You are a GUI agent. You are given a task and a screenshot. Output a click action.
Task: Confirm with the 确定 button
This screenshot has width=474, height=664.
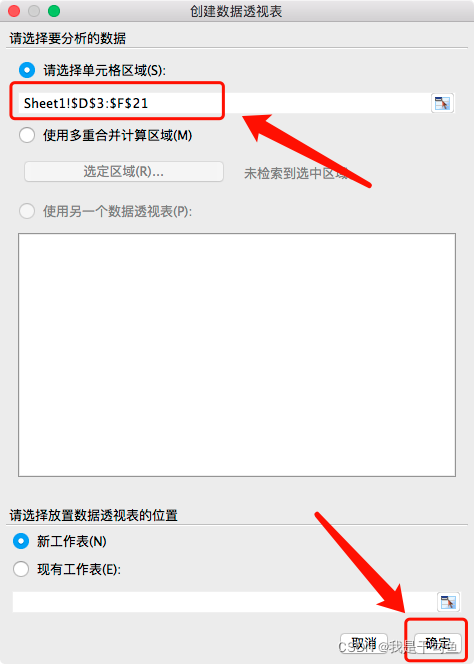click(438, 644)
